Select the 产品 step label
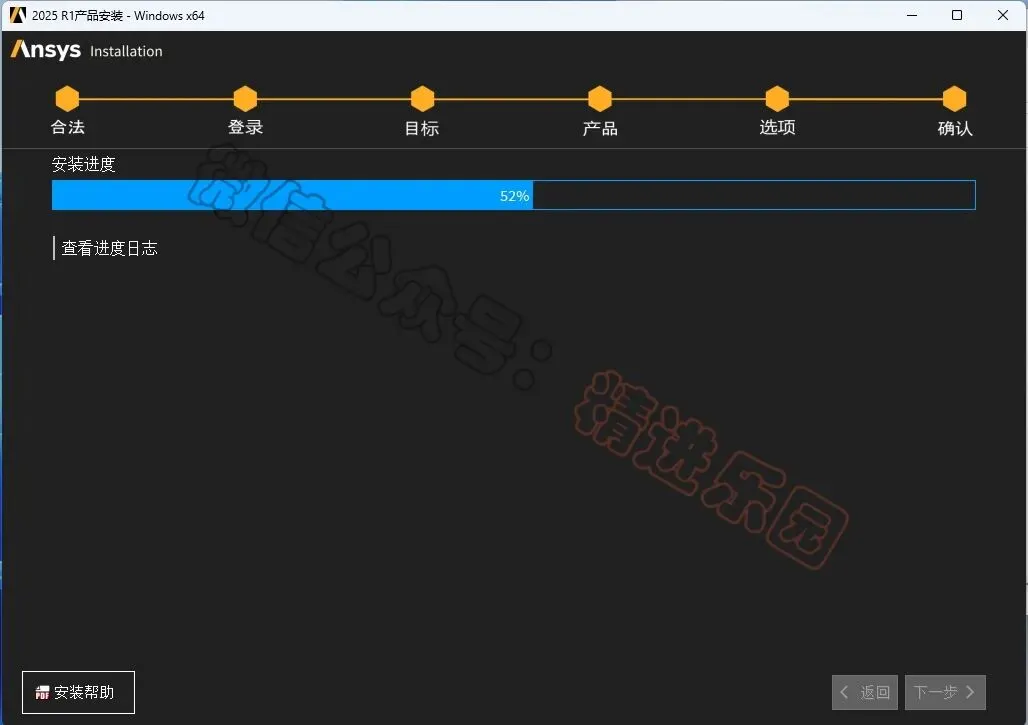The height and width of the screenshot is (725, 1028). 600,128
